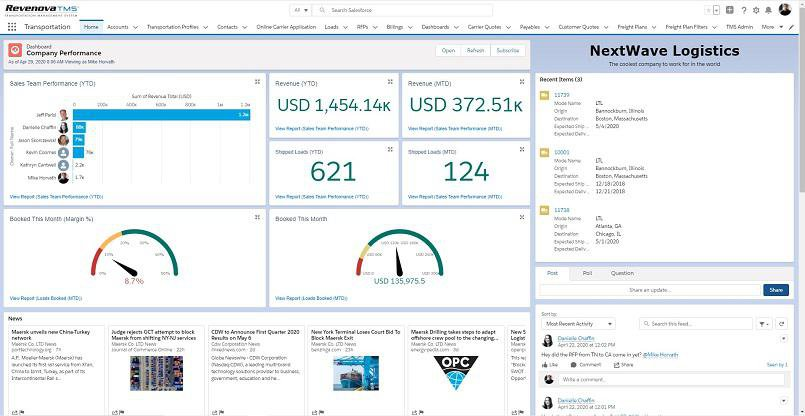Expand the Shipped Loads (YTD) widget
Screen dimensions: 805x416
tap(390, 149)
